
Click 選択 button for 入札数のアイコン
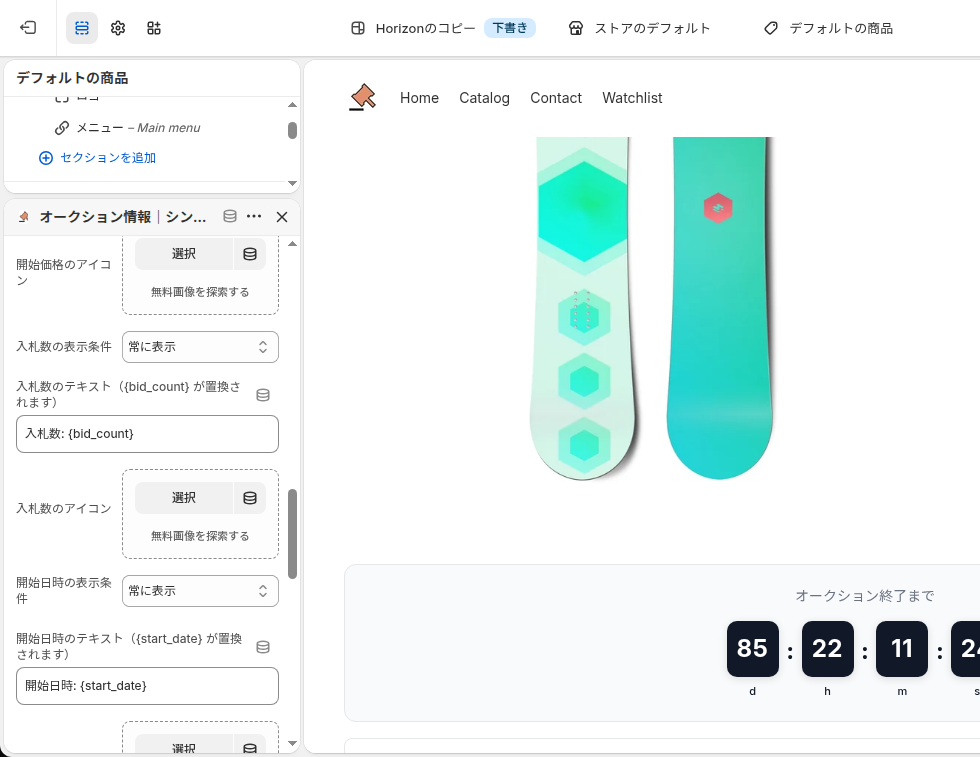pyautogui.click(x=184, y=498)
